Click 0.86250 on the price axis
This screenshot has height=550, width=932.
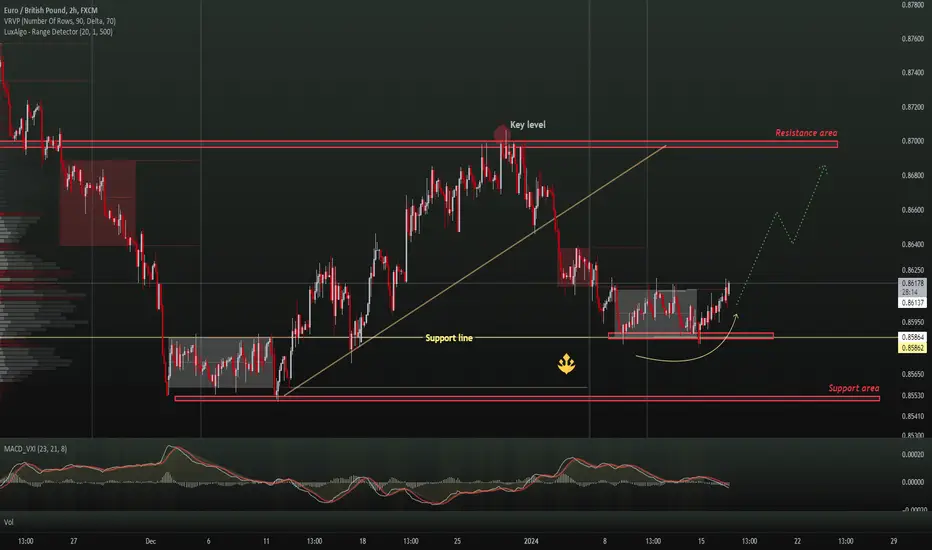pyautogui.click(x=912, y=270)
